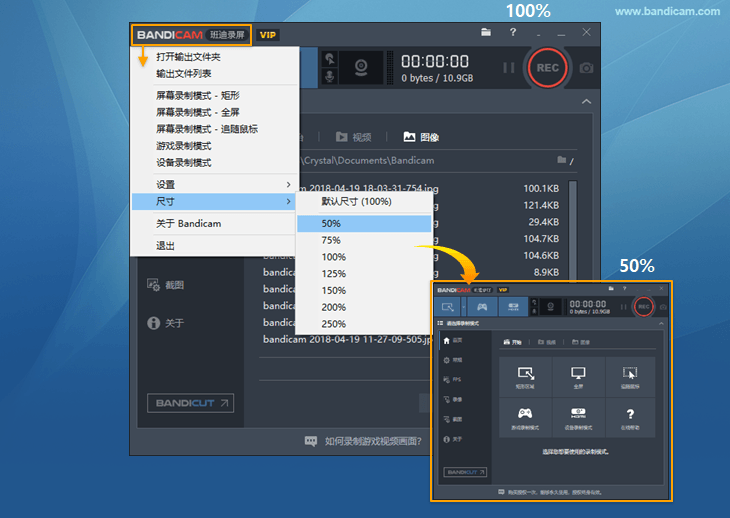Viewport: 730px width, 518px height.
Task: Open home section in small window sidebar
Action: click(x=453, y=341)
